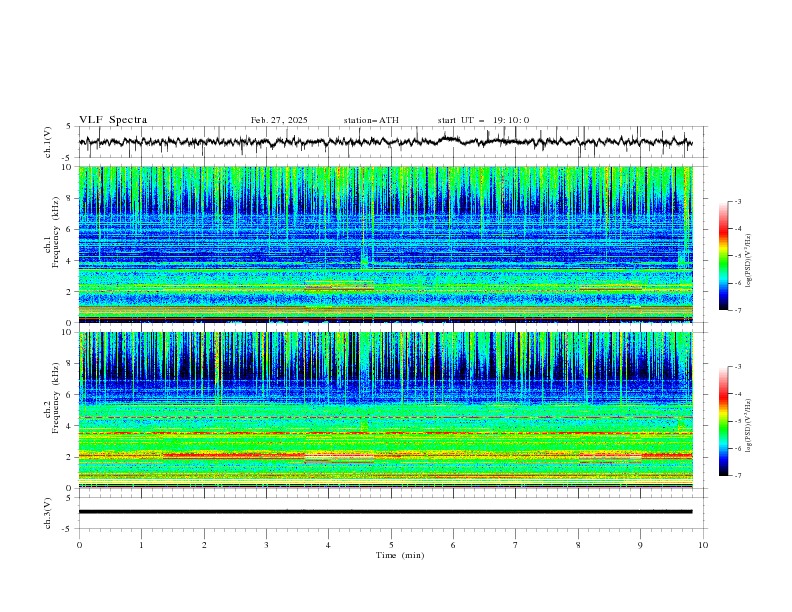This screenshot has height=612, width=792.
Task: Click the ch.1 spectrogram color scale bar
Action: click(x=724, y=256)
